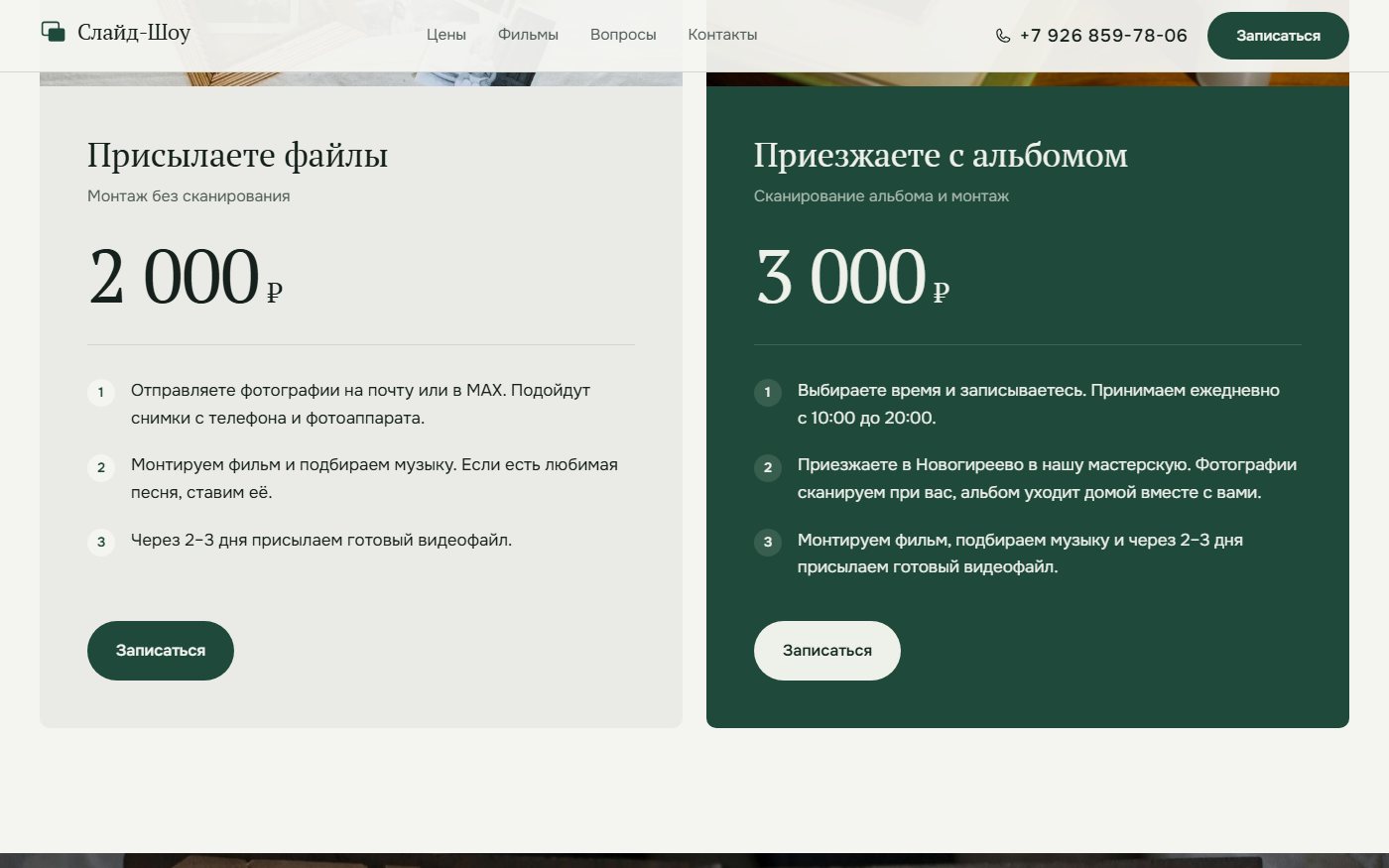Open the Цены menu item
The width and height of the screenshot is (1389, 868).
446,35
